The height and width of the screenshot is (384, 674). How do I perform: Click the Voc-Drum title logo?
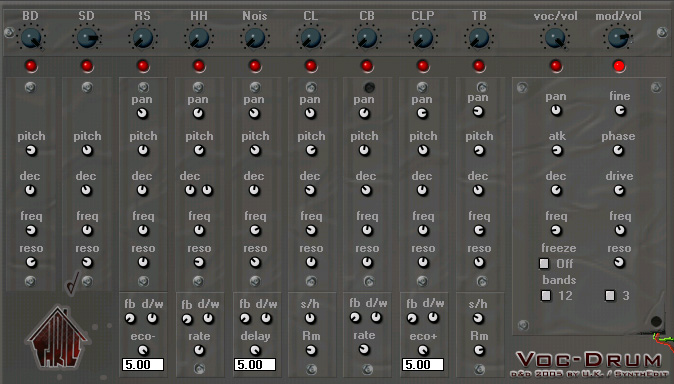pyautogui.click(x=589, y=359)
